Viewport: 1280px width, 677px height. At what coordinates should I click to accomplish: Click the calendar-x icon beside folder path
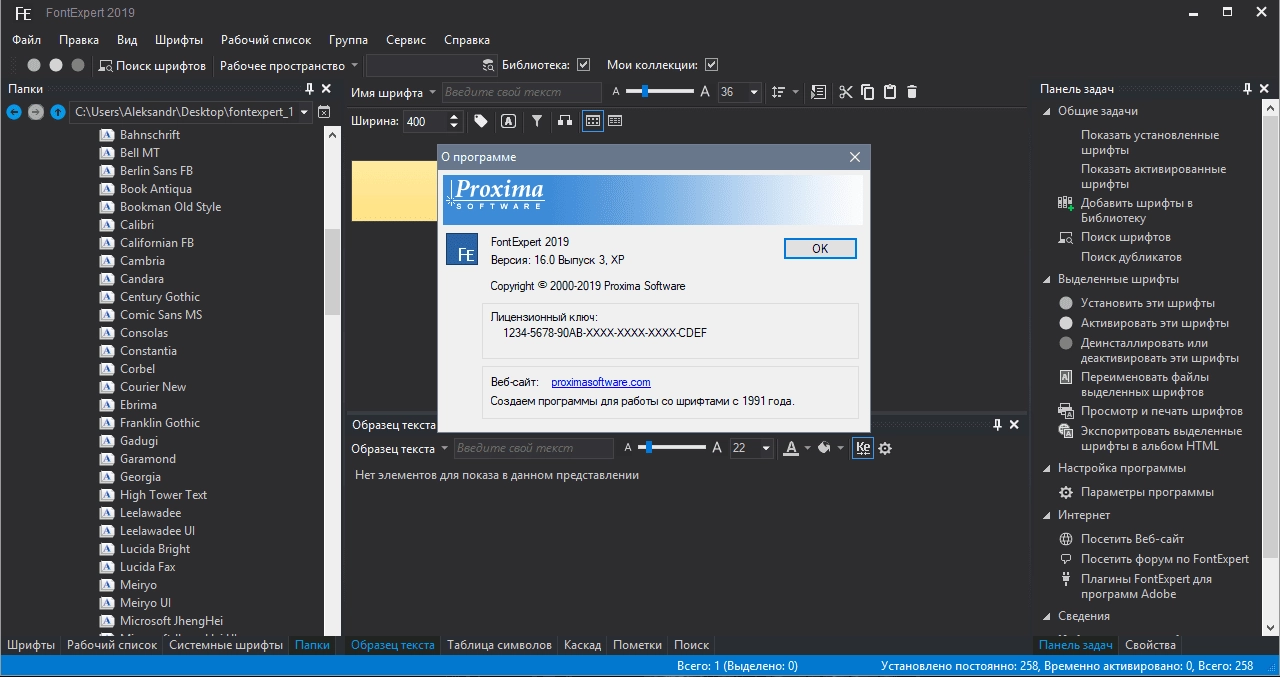coord(324,112)
